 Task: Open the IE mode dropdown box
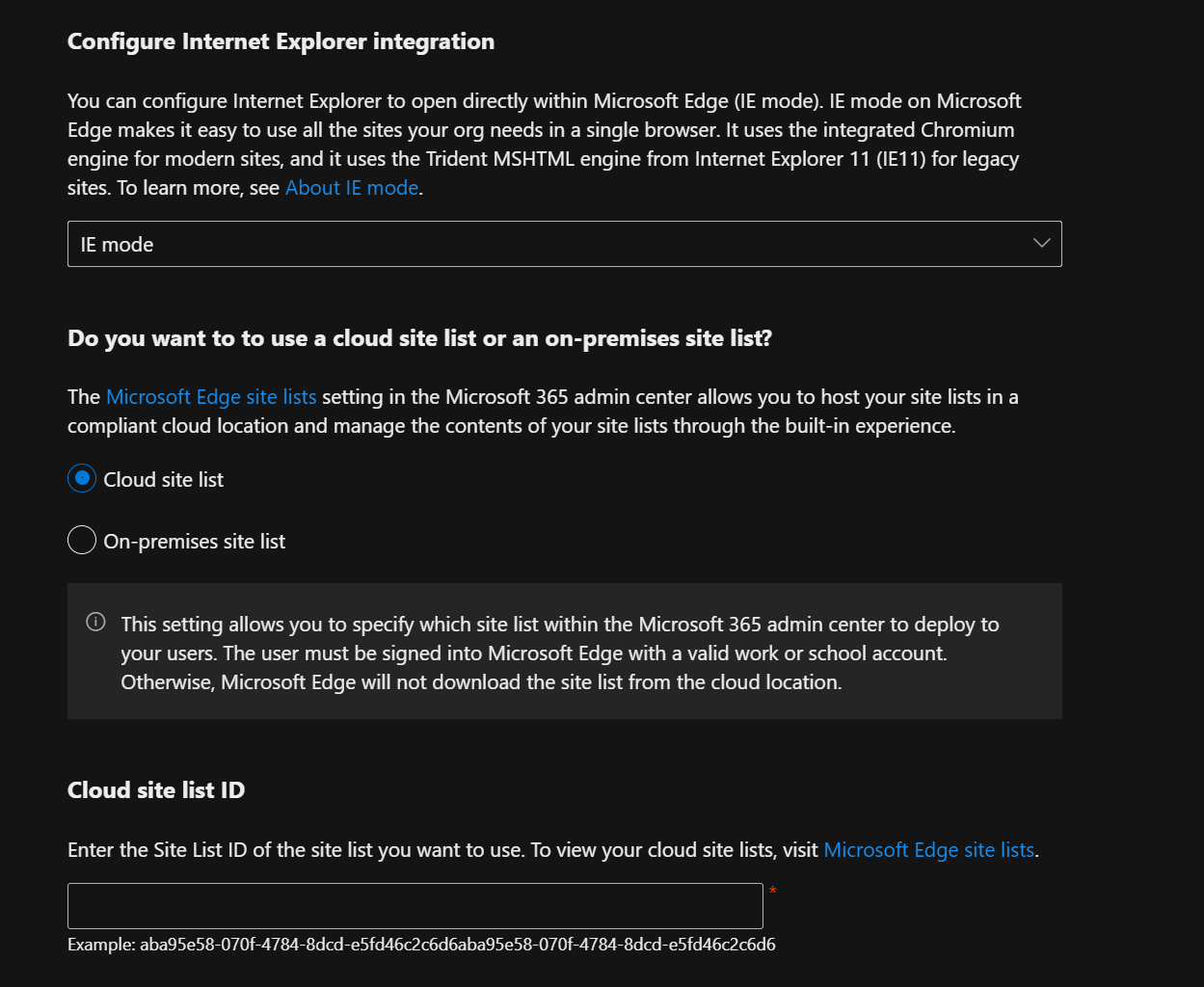(564, 244)
